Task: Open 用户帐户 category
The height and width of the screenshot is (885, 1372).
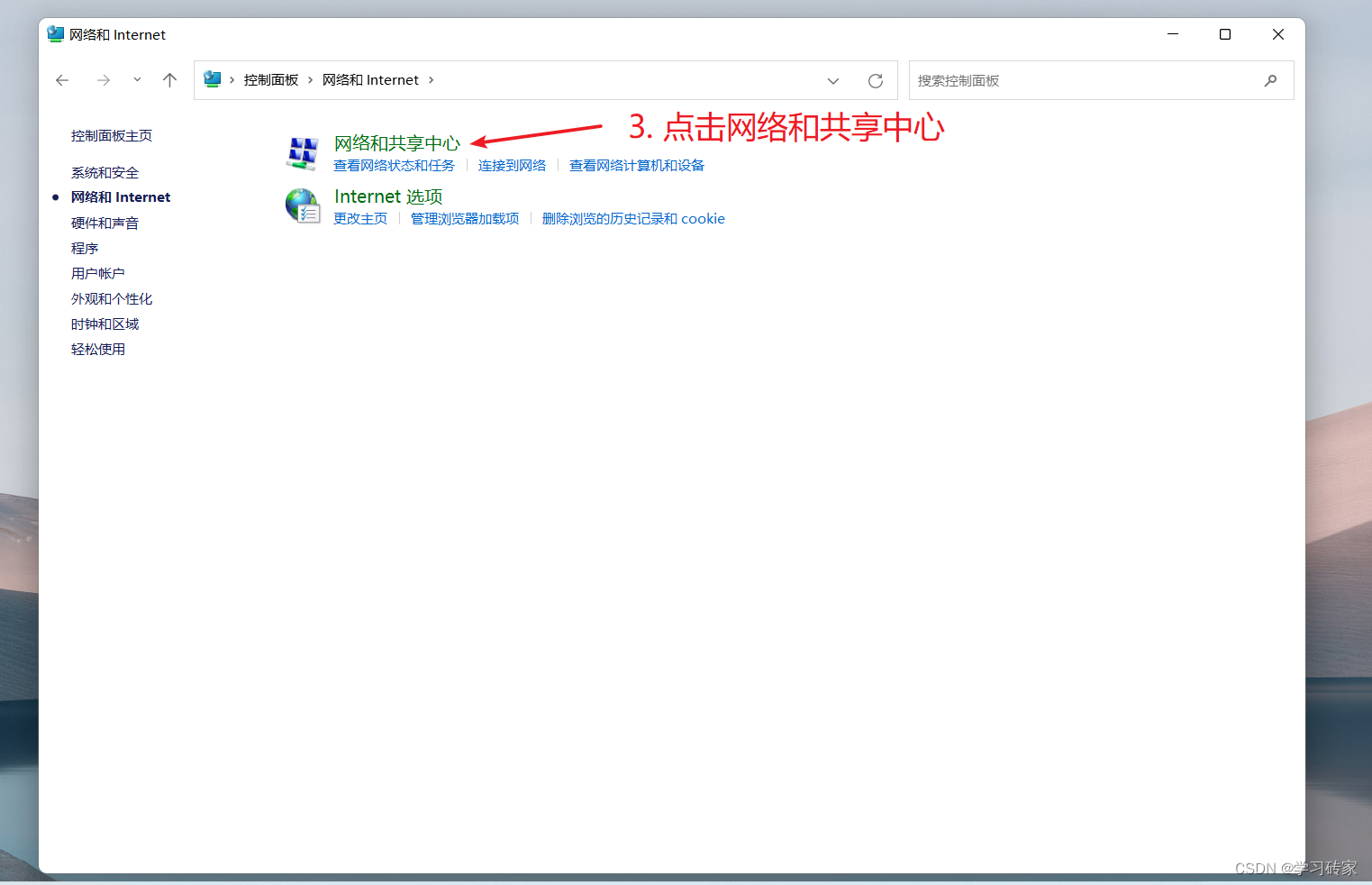Action: [98, 274]
